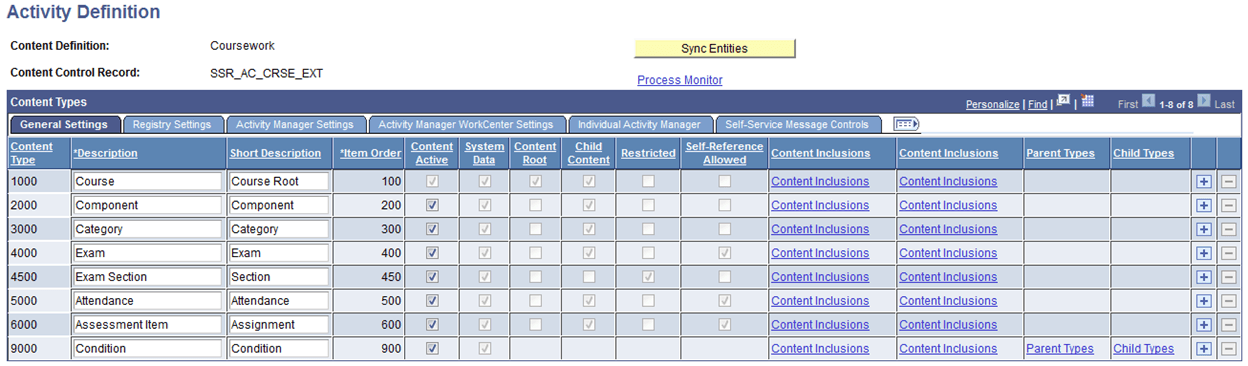The height and width of the screenshot is (366, 1248).
Task: Add a row after the Category row
Action: pos(1204,229)
